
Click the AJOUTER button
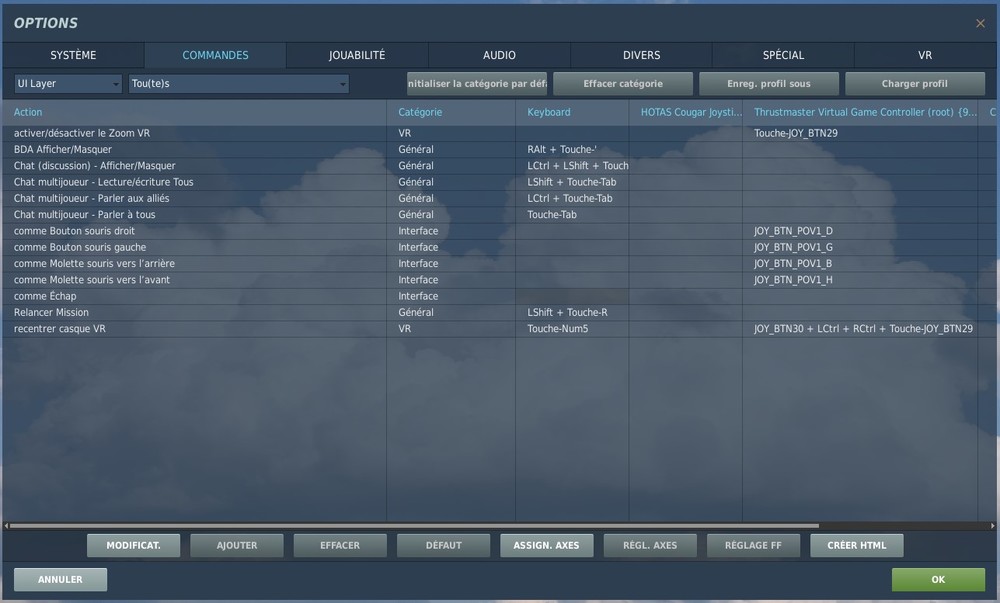pyautogui.click(x=237, y=546)
